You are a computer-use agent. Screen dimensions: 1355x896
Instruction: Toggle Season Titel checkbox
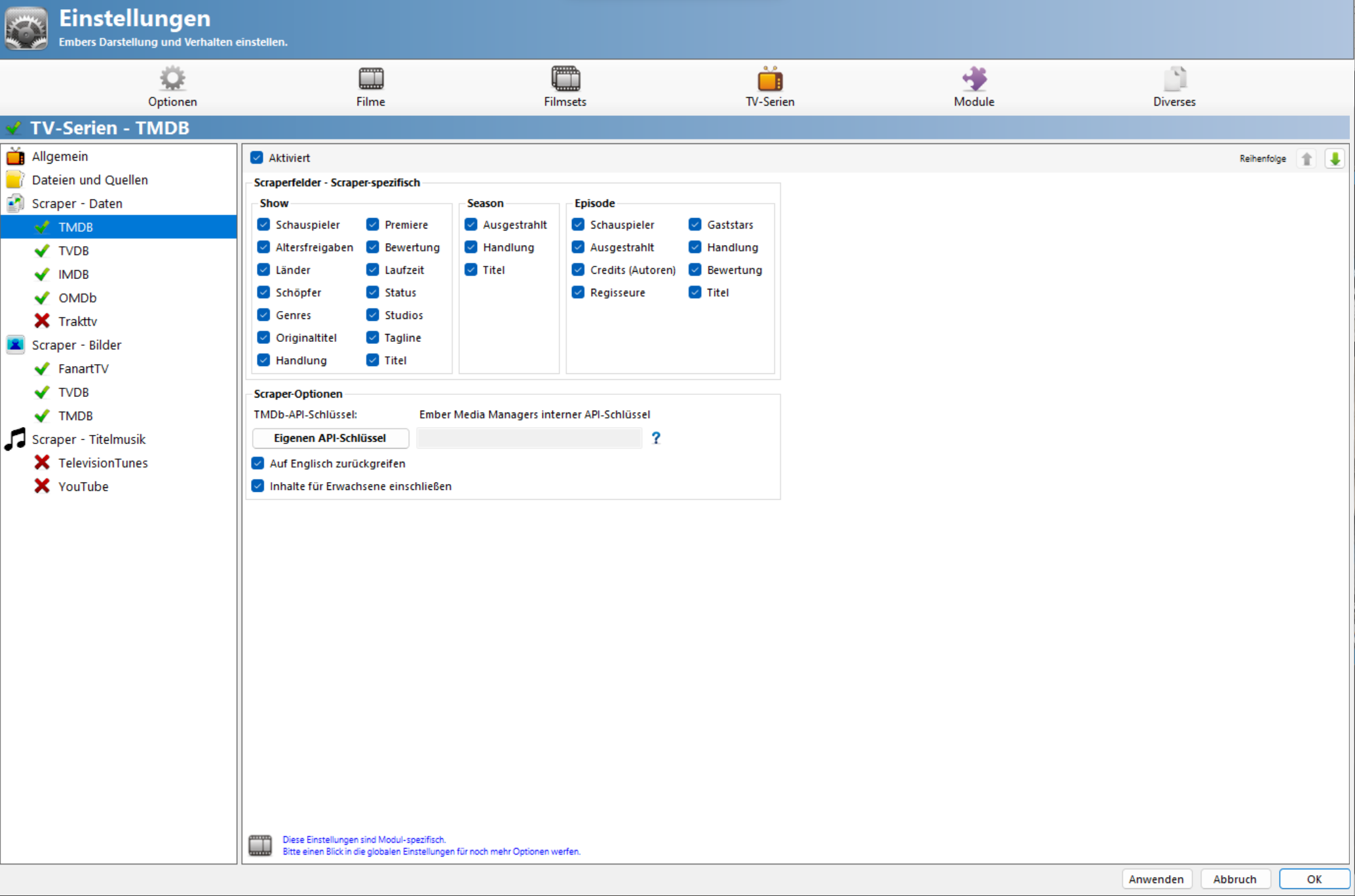(471, 270)
